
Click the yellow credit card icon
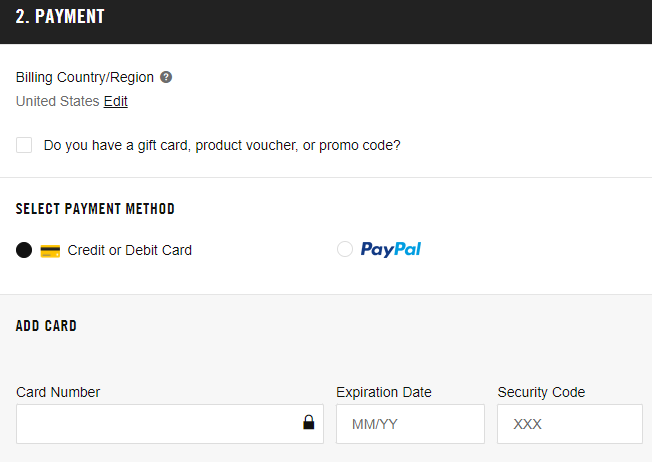pyautogui.click(x=50, y=250)
